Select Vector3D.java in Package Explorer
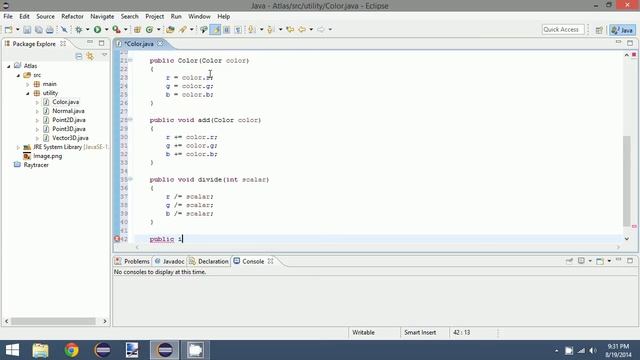The height and width of the screenshot is (360, 640). tap(70, 138)
